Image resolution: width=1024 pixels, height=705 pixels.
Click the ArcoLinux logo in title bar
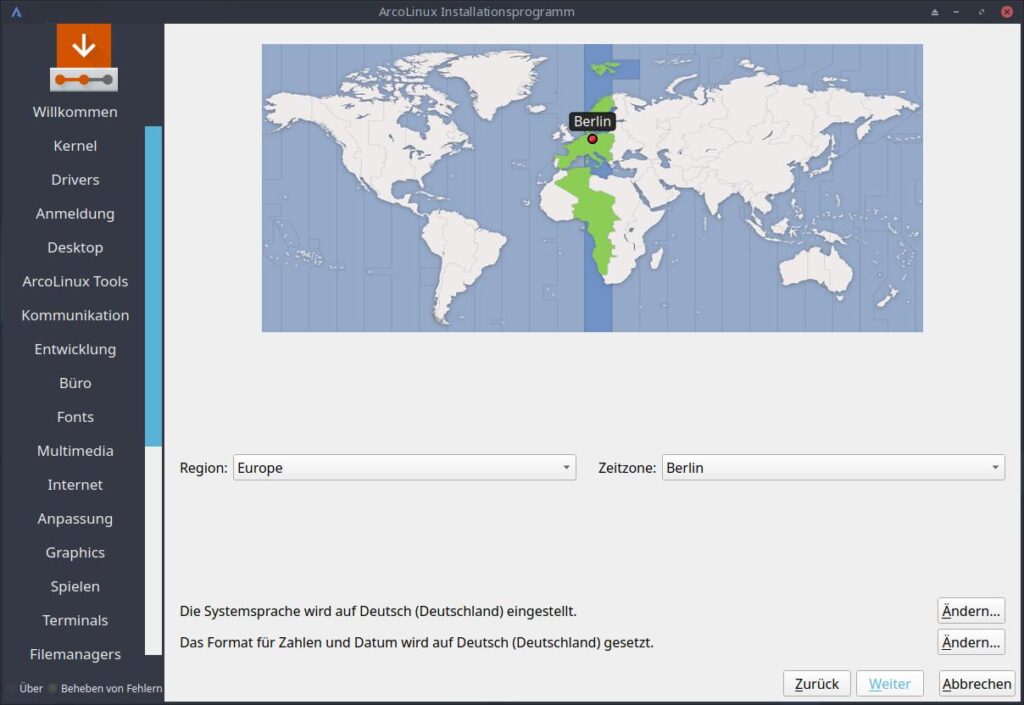point(16,12)
